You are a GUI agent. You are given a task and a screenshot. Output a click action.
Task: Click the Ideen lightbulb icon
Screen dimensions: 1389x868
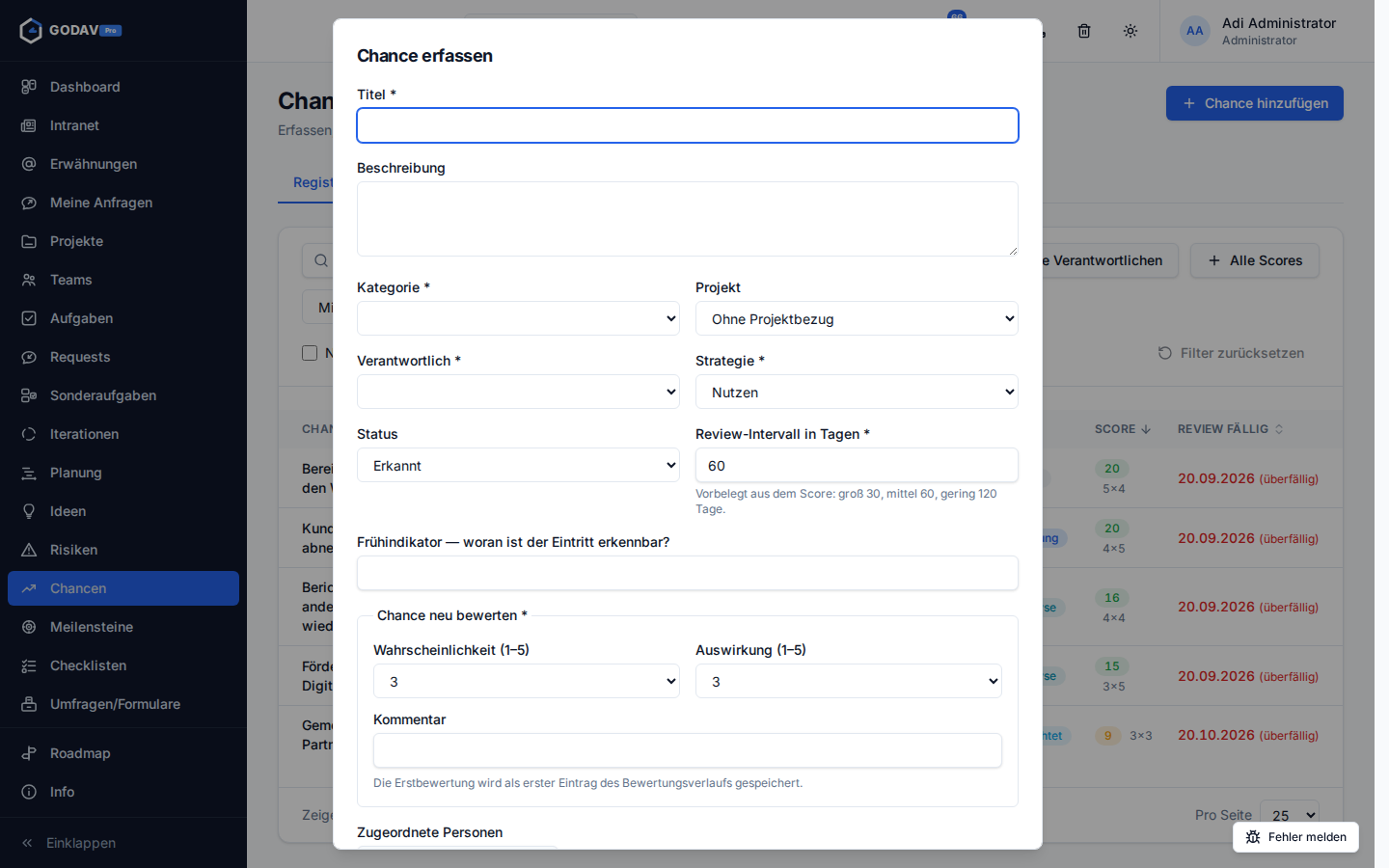tap(29, 511)
